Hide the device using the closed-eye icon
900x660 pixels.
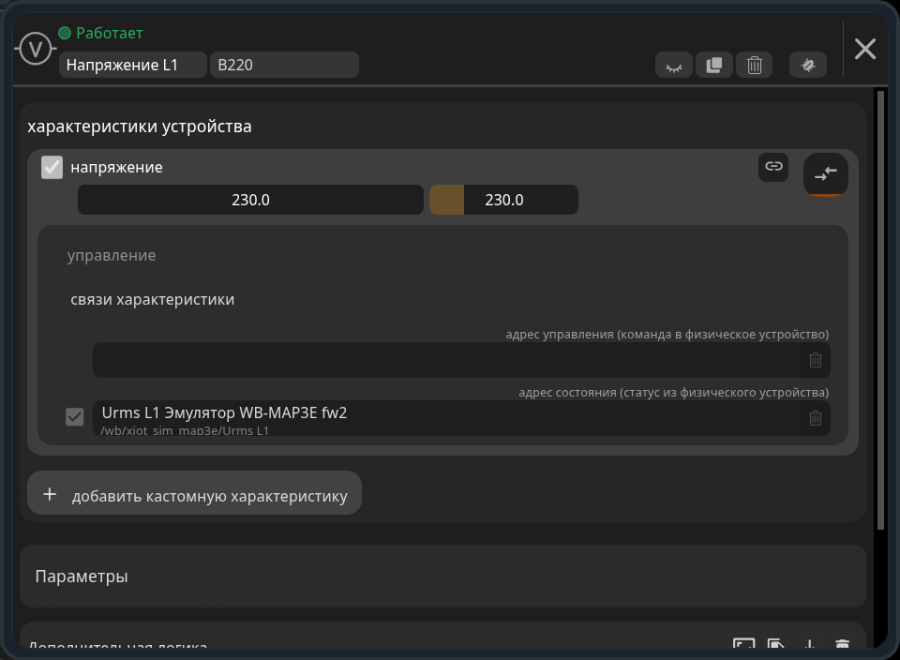(674, 65)
